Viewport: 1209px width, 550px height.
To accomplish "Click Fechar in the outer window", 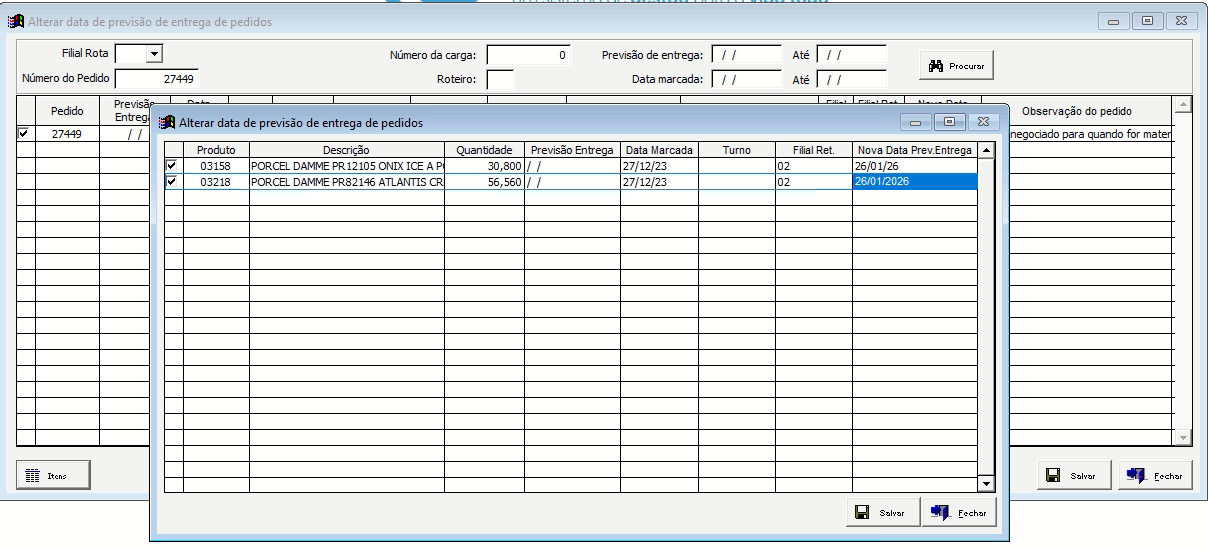I will (1155, 476).
